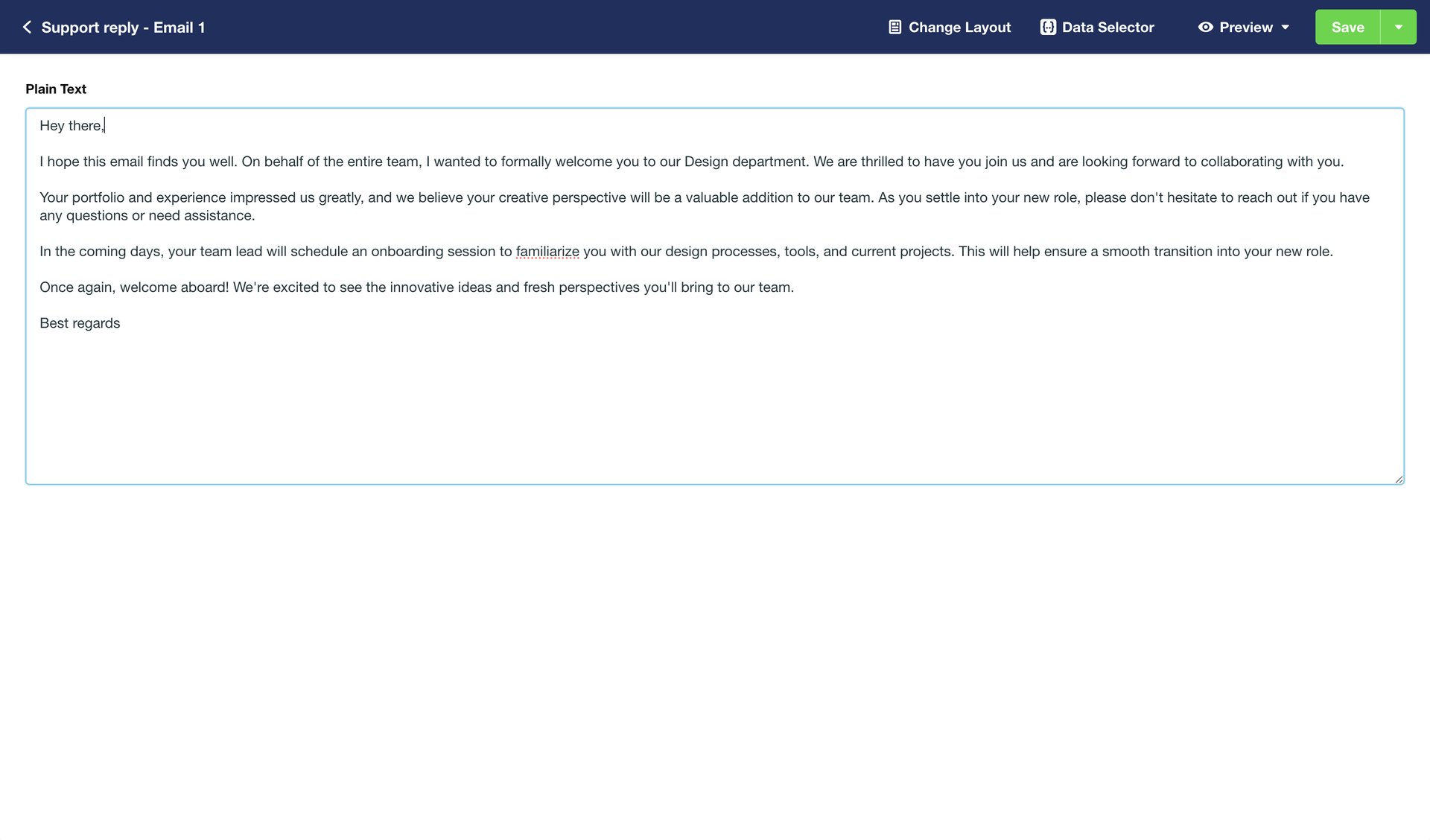Click the Change Layout document icon

(894, 28)
